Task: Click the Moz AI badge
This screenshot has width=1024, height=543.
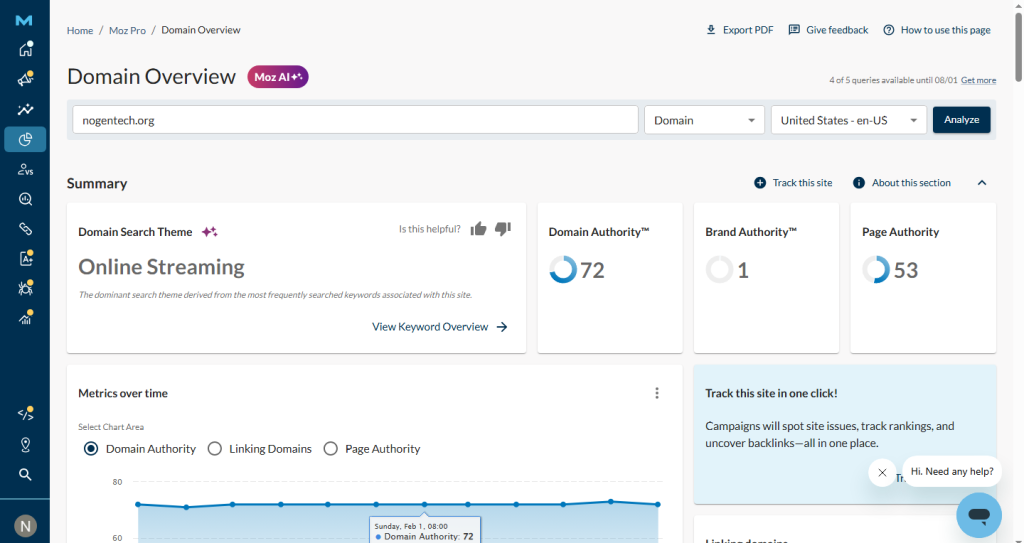Action: click(278, 77)
